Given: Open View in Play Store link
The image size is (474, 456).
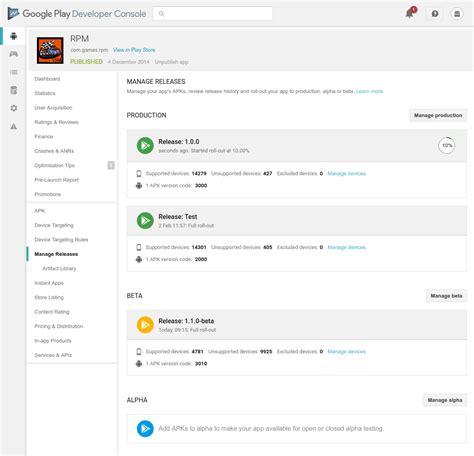Looking at the screenshot, I should coord(134,50).
